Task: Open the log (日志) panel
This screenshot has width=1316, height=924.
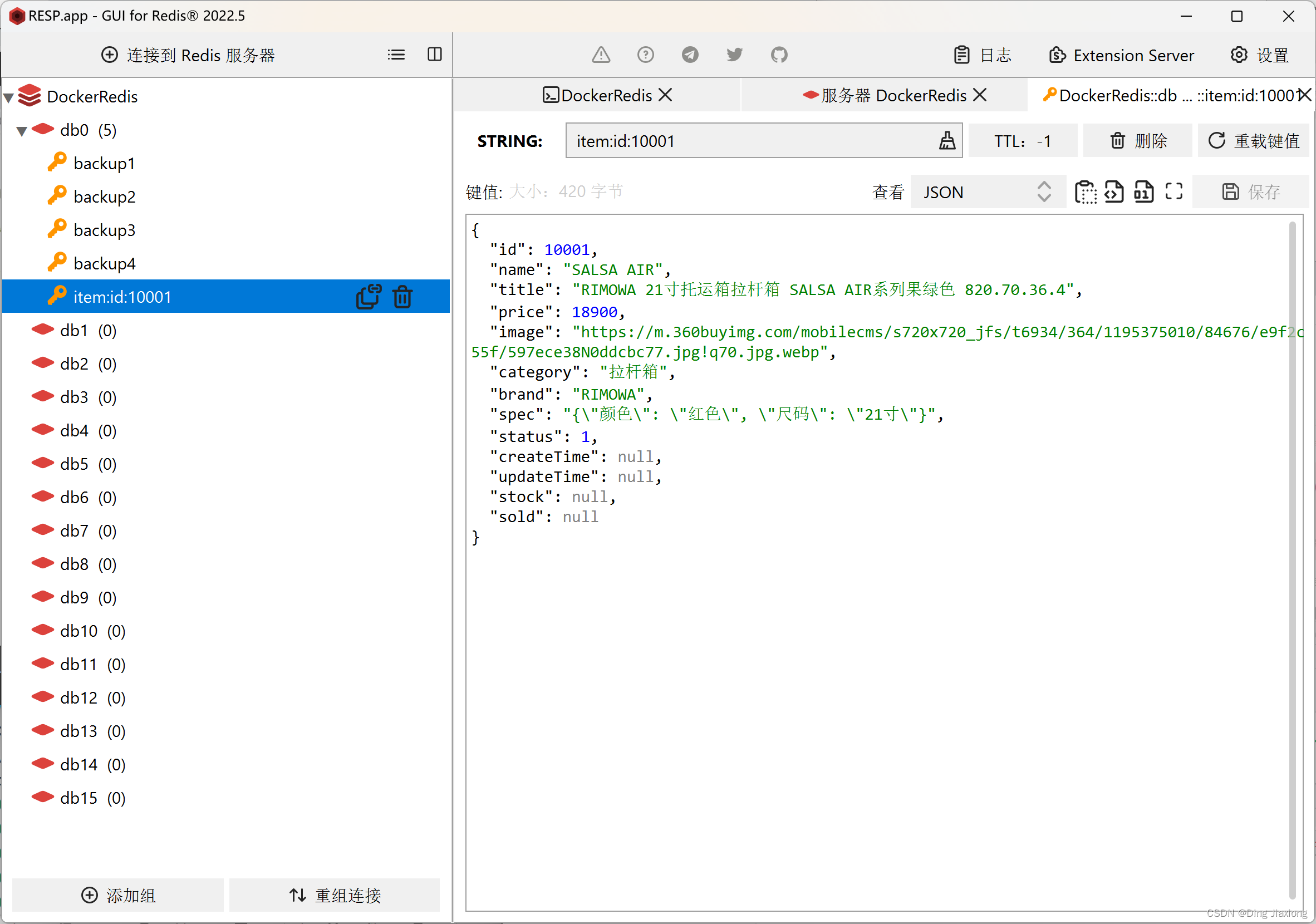Action: coord(983,55)
